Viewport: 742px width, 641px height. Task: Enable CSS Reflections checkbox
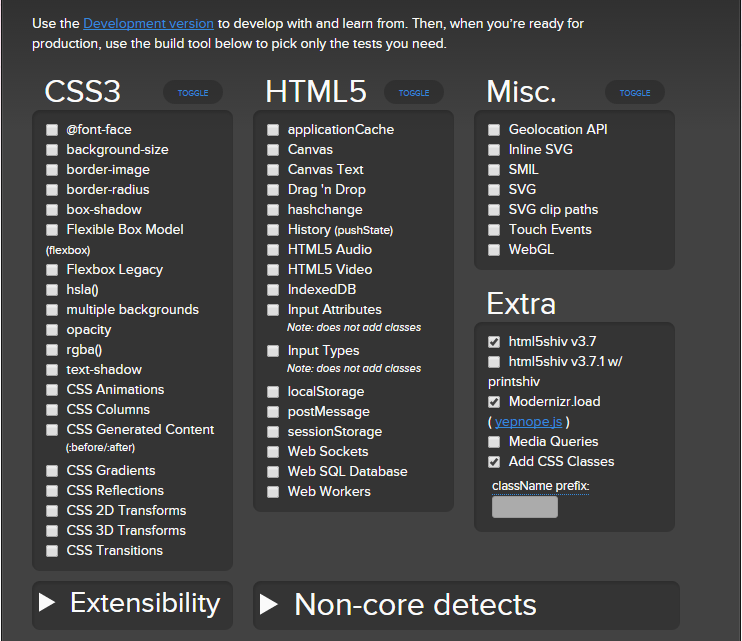point(52,491)
